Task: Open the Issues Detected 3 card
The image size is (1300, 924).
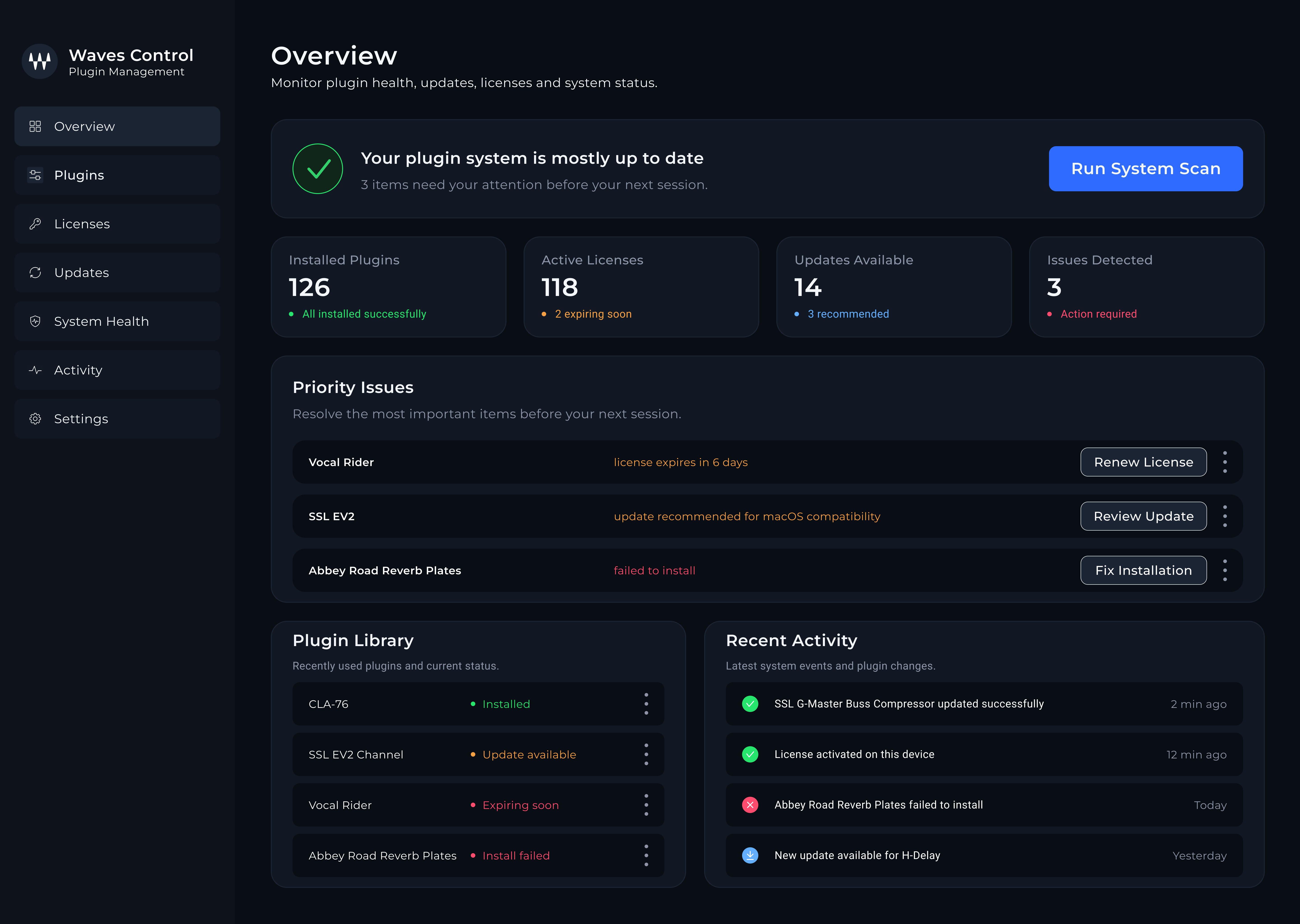Action: pyautogui.click(x=1147, y=287)
